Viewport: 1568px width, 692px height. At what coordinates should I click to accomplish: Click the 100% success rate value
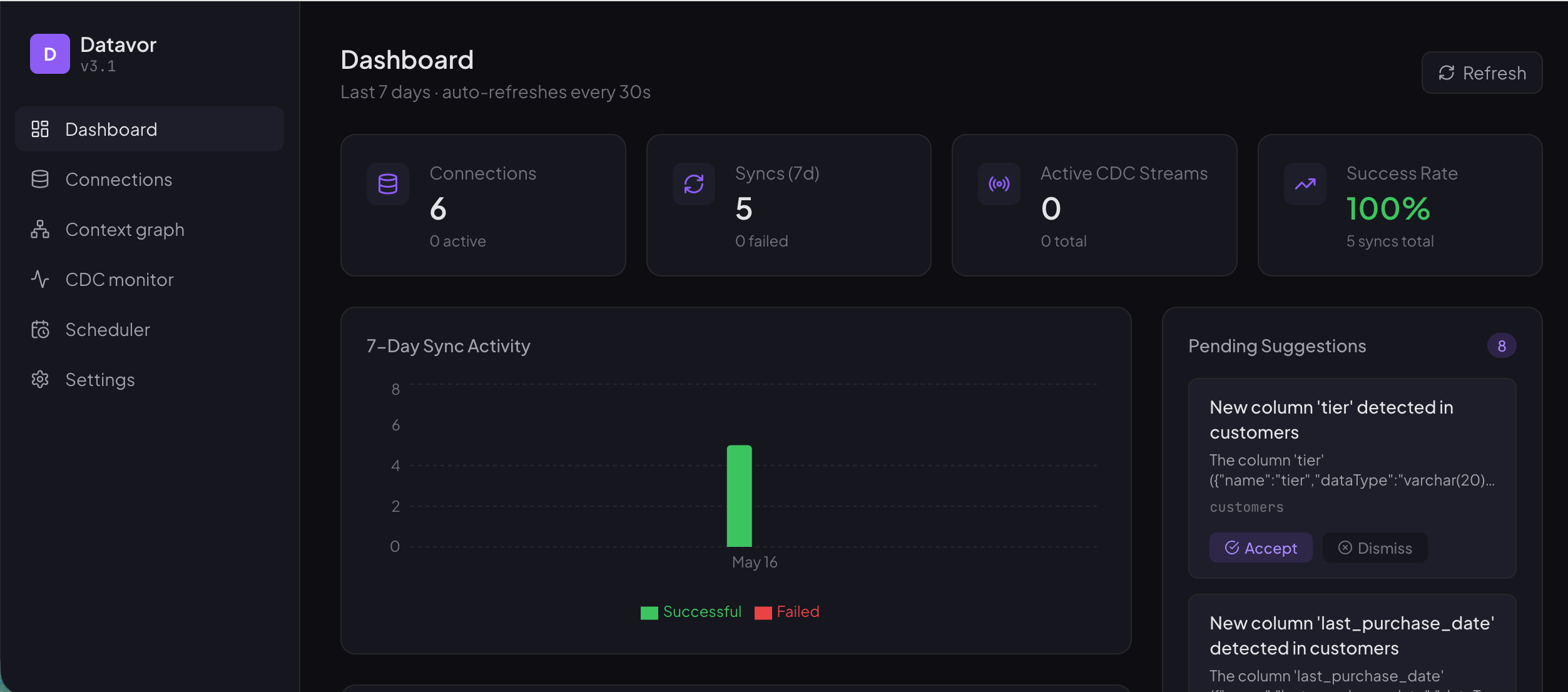pyautogui.click(x=1388, y=209)
